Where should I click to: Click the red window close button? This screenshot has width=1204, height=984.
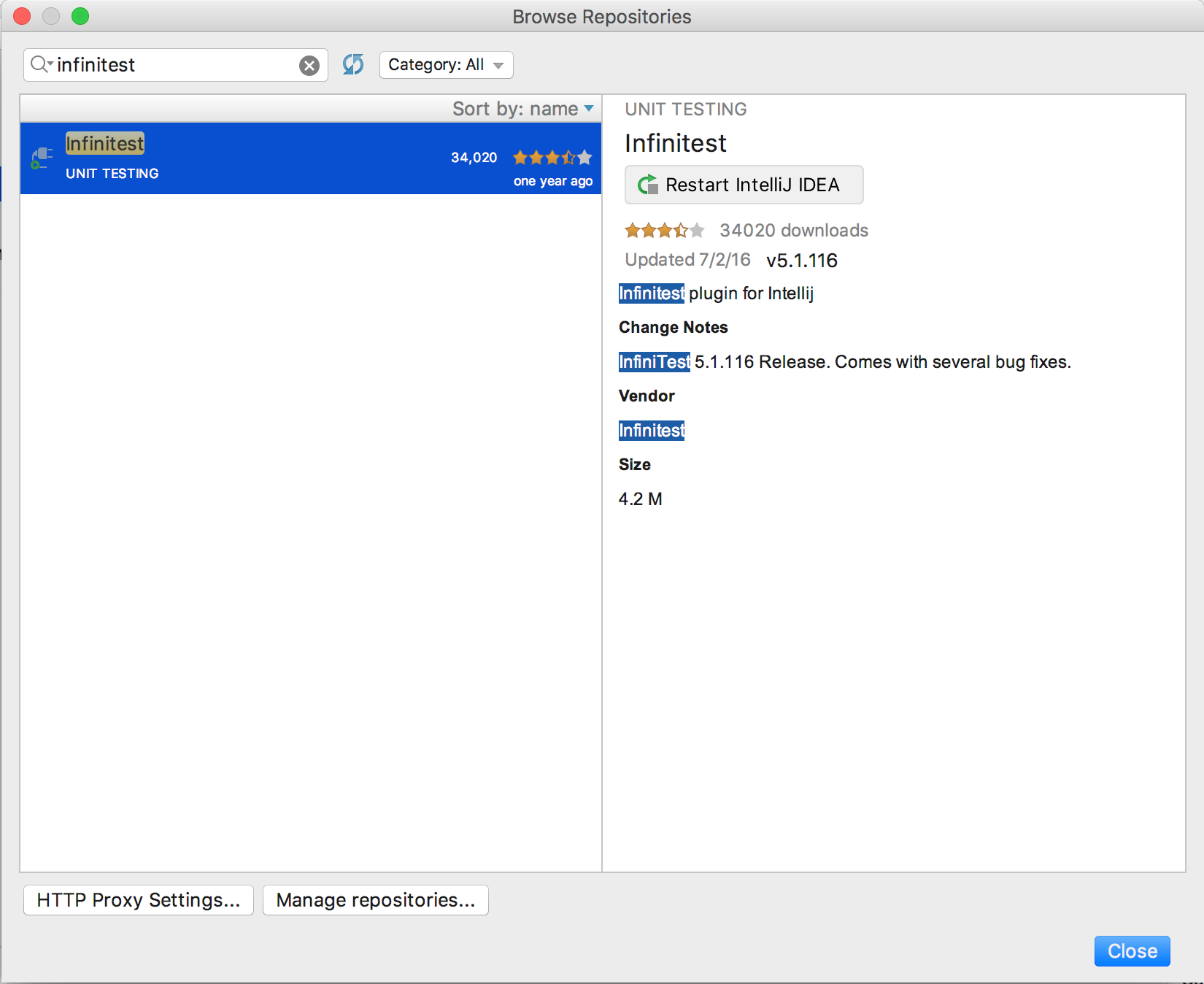(23, 16)
